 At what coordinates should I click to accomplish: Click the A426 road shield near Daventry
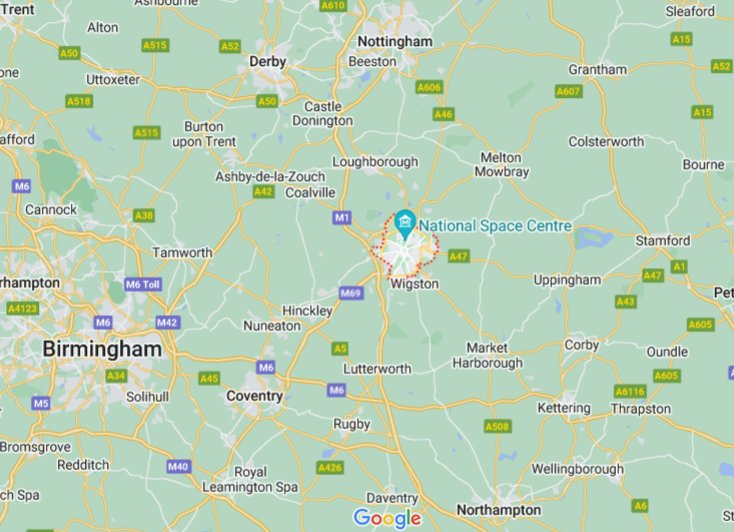pyautogui.click(x=330, y=467)
